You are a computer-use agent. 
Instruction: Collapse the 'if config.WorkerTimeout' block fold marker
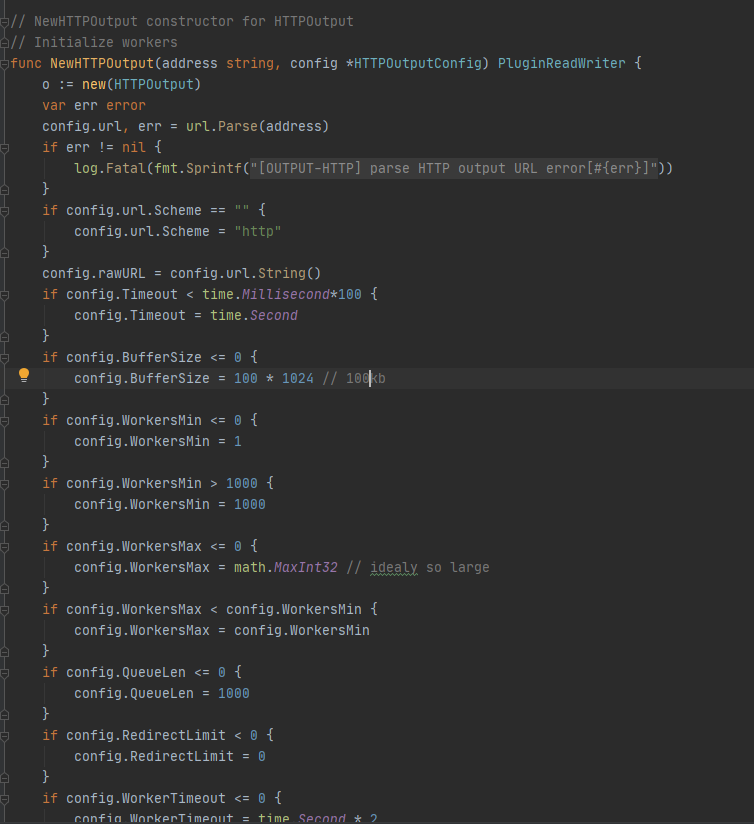(x=4, y=800)
